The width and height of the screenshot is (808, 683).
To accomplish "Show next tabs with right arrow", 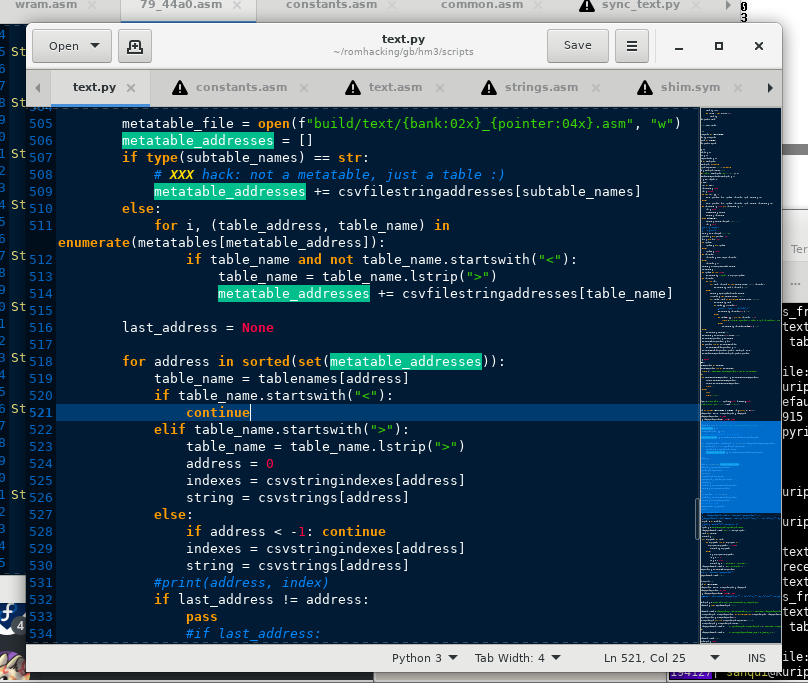I will [x=770, y=88].
